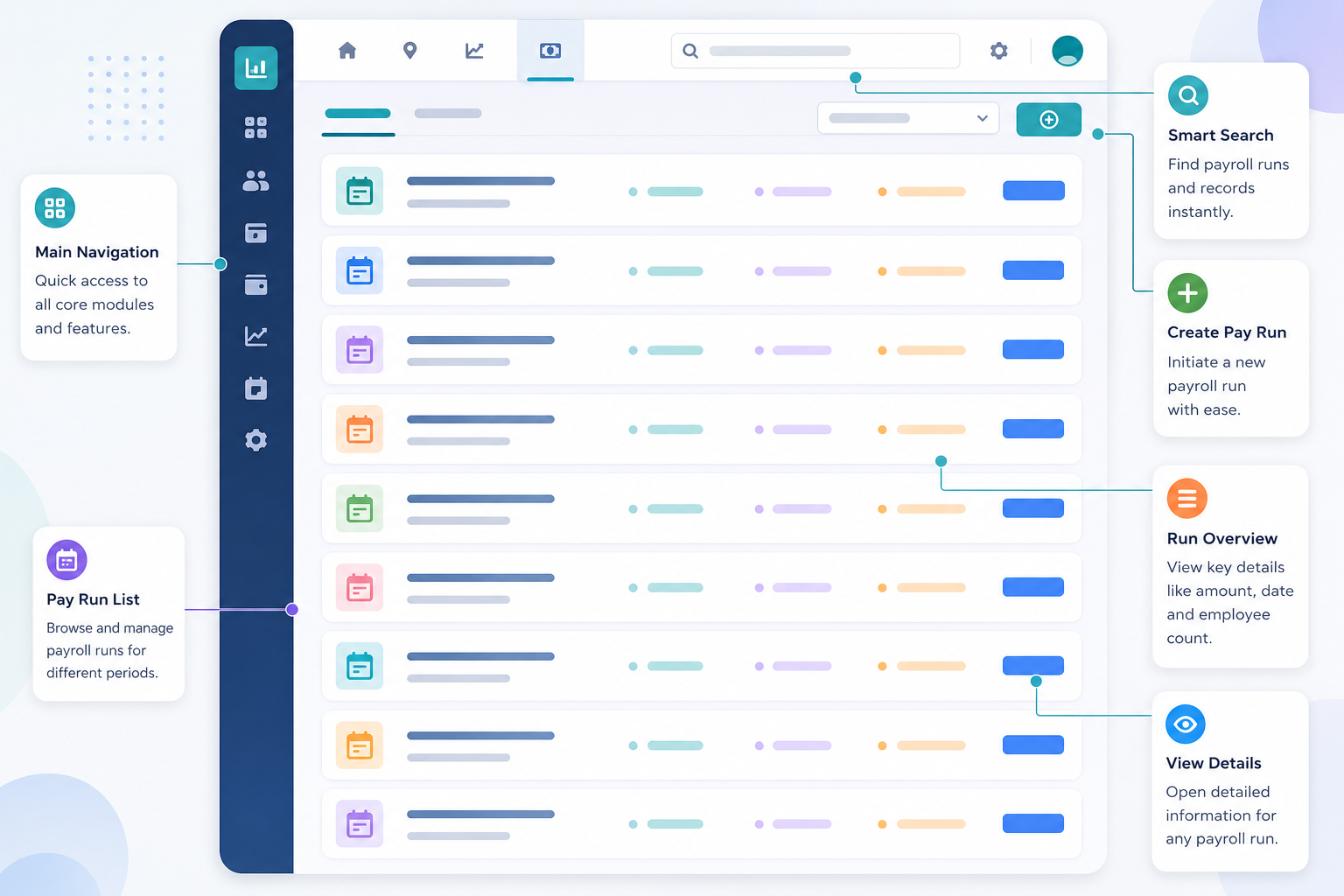Click the "Create Pay Run" heading

1227,332
